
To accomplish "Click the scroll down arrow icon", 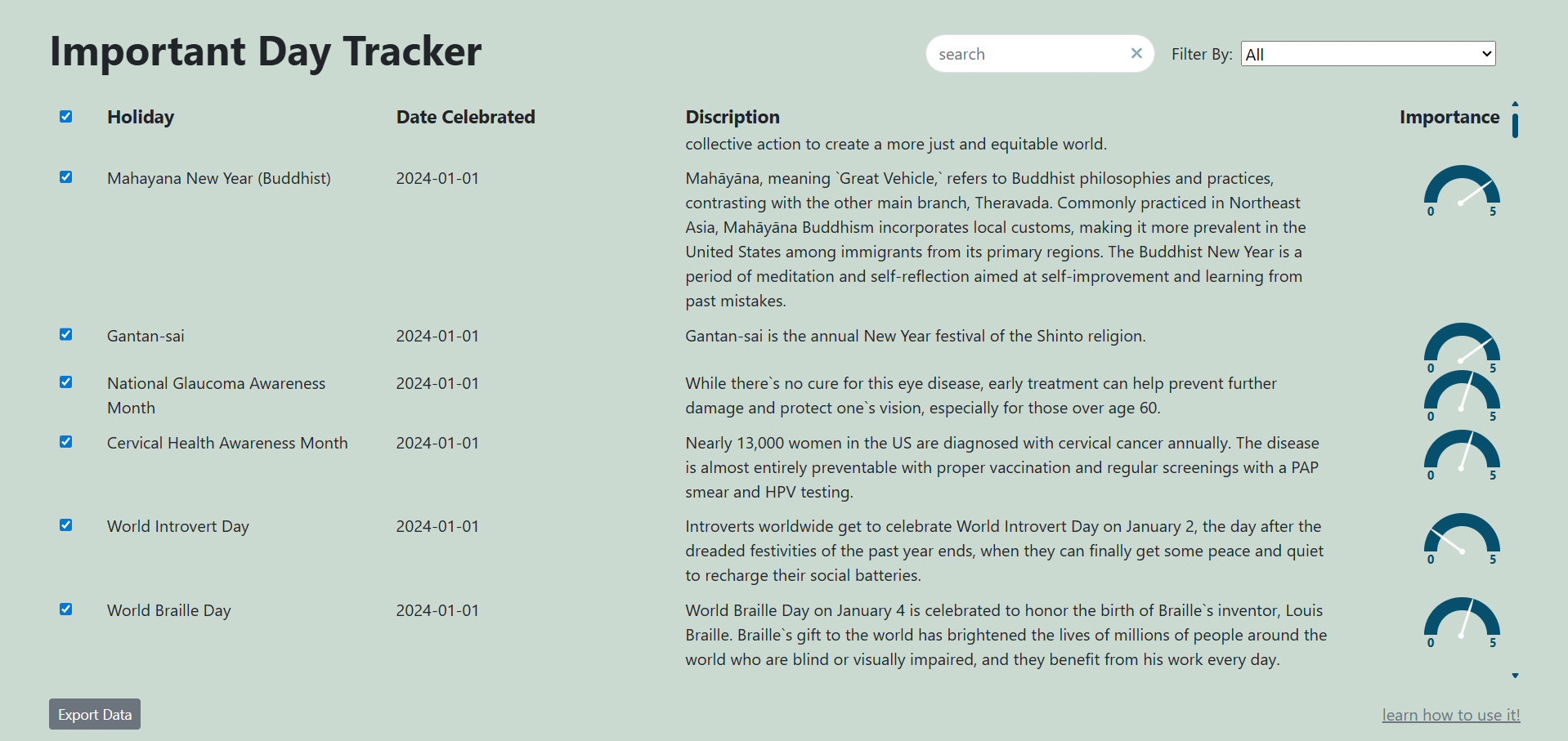I will (1515, 676).
